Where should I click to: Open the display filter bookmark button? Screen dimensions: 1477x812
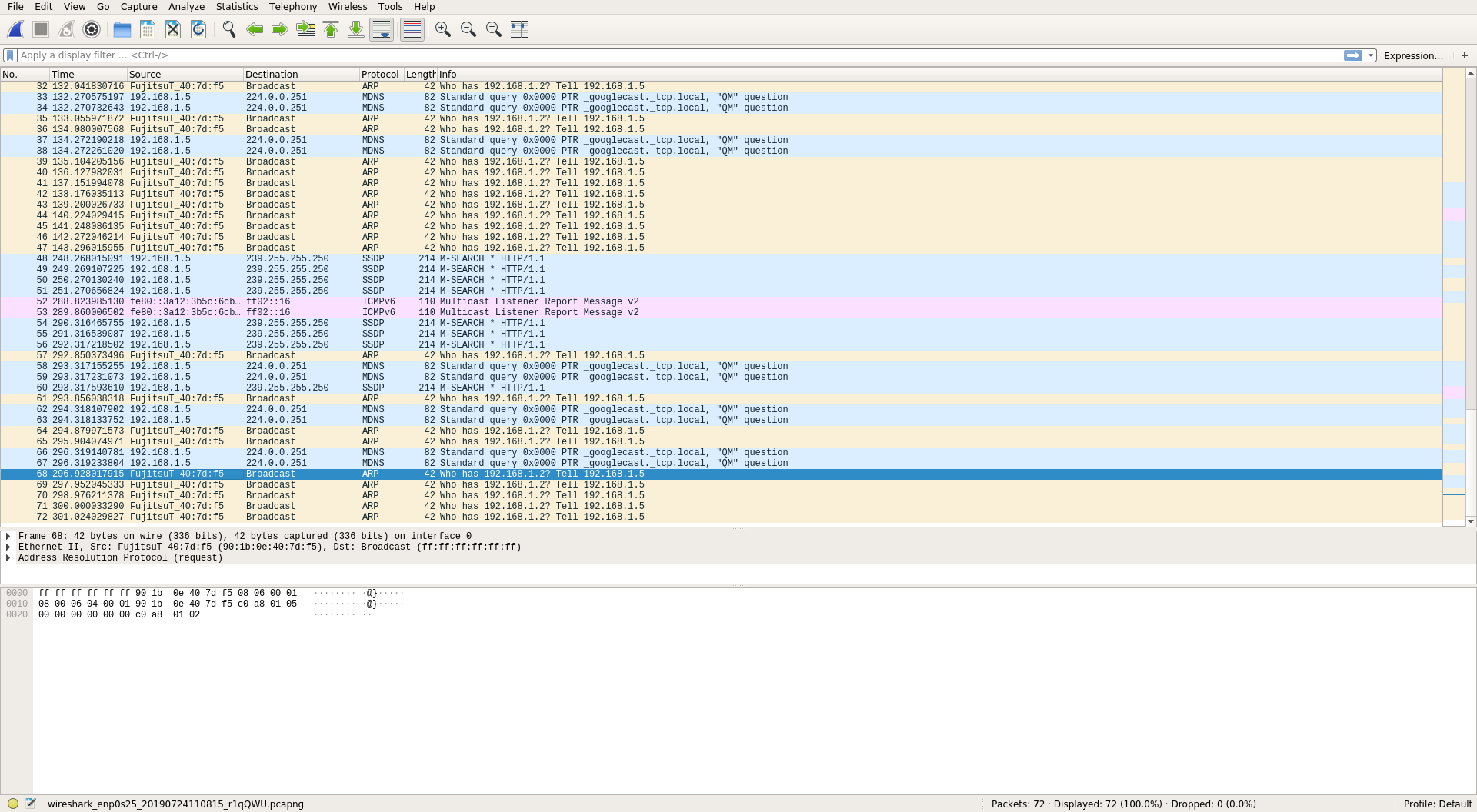tap(10, 55)
